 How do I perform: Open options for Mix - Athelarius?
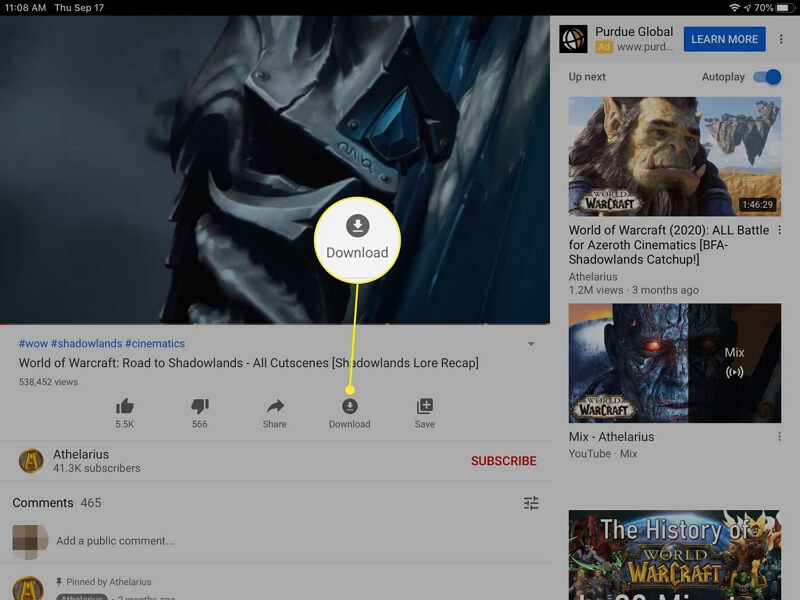point(780,437)
